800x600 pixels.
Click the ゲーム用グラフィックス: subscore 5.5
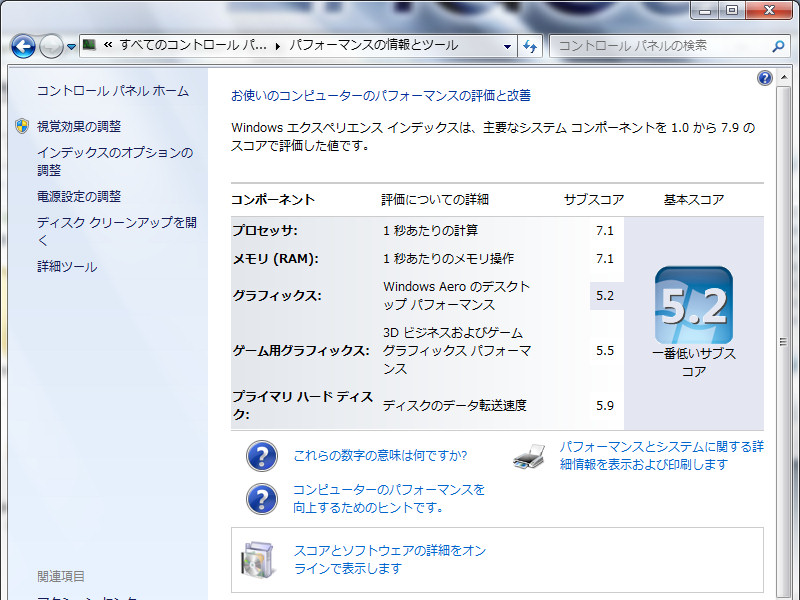[x=605, y=351]
